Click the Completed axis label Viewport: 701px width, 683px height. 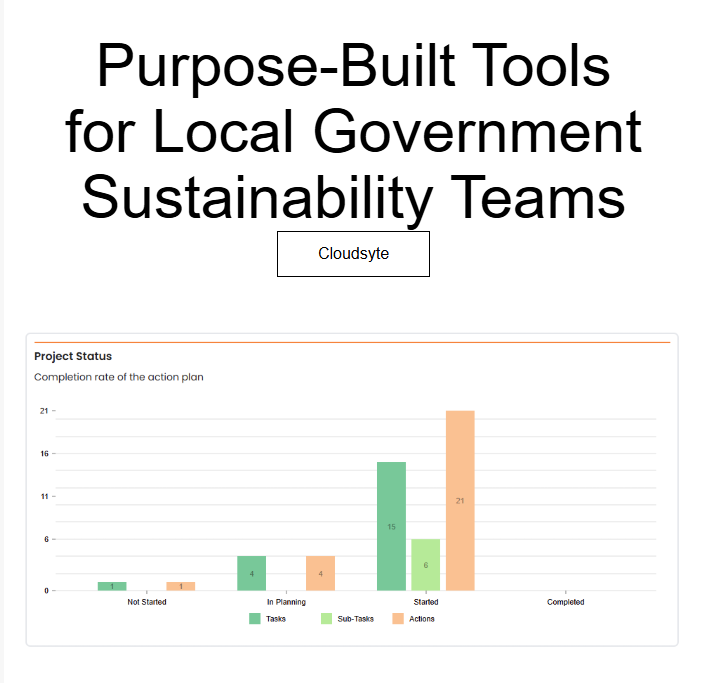(566, 602)
